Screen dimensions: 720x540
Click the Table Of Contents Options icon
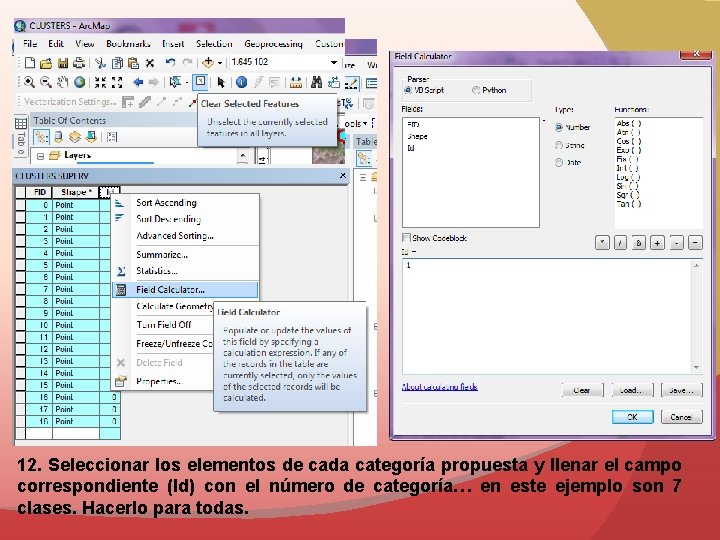112,137
